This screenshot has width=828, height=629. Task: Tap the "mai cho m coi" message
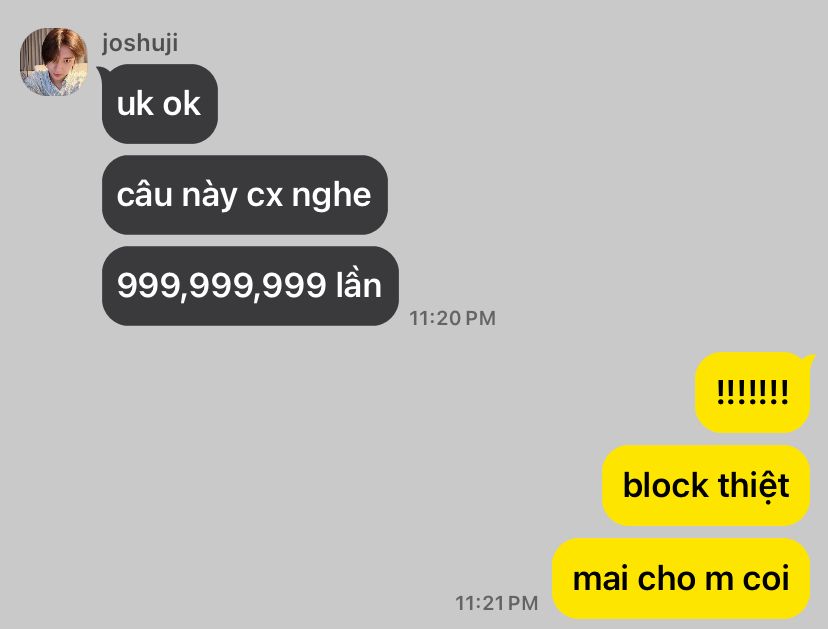pyautogui.click(x=681, y=578)
